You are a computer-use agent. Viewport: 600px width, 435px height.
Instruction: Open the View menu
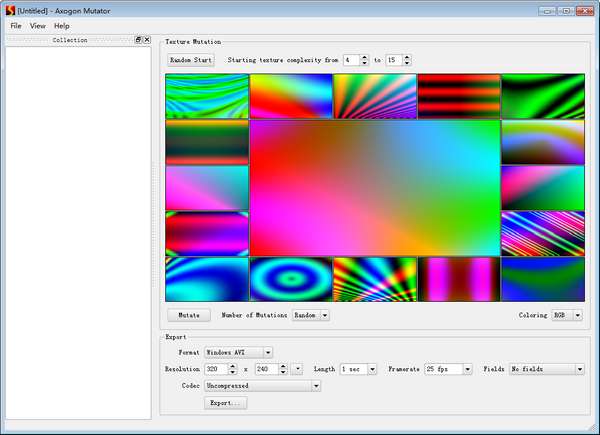[37, 25]
